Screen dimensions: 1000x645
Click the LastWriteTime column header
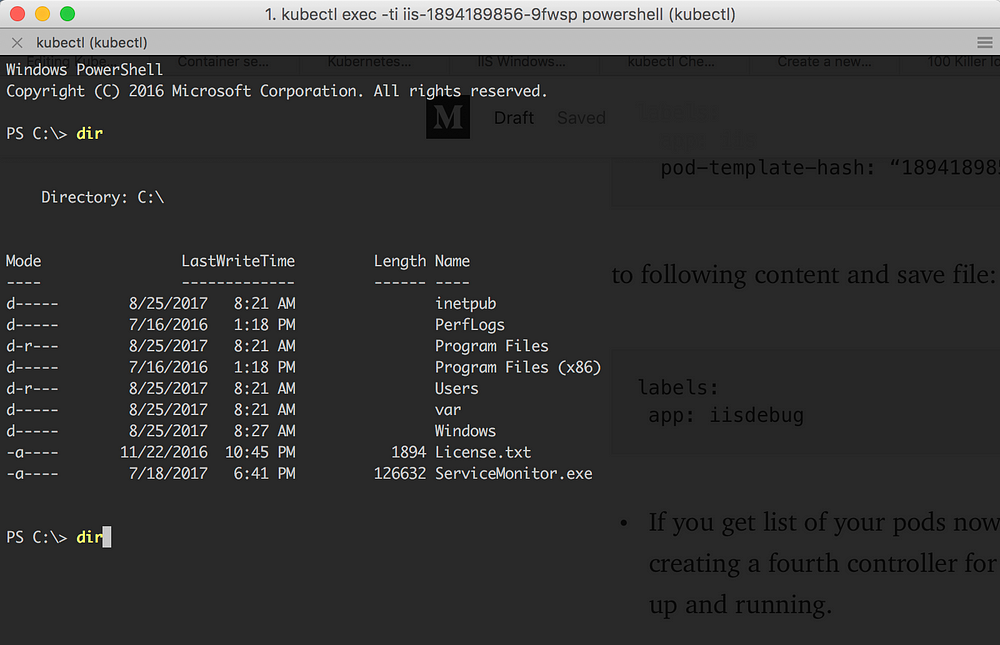click(x=238, y=261)
